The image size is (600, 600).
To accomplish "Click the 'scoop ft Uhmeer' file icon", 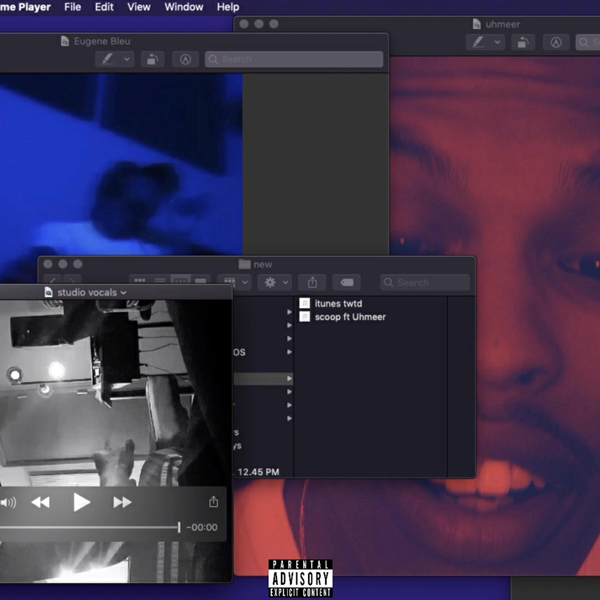I will tap(305, 317).
